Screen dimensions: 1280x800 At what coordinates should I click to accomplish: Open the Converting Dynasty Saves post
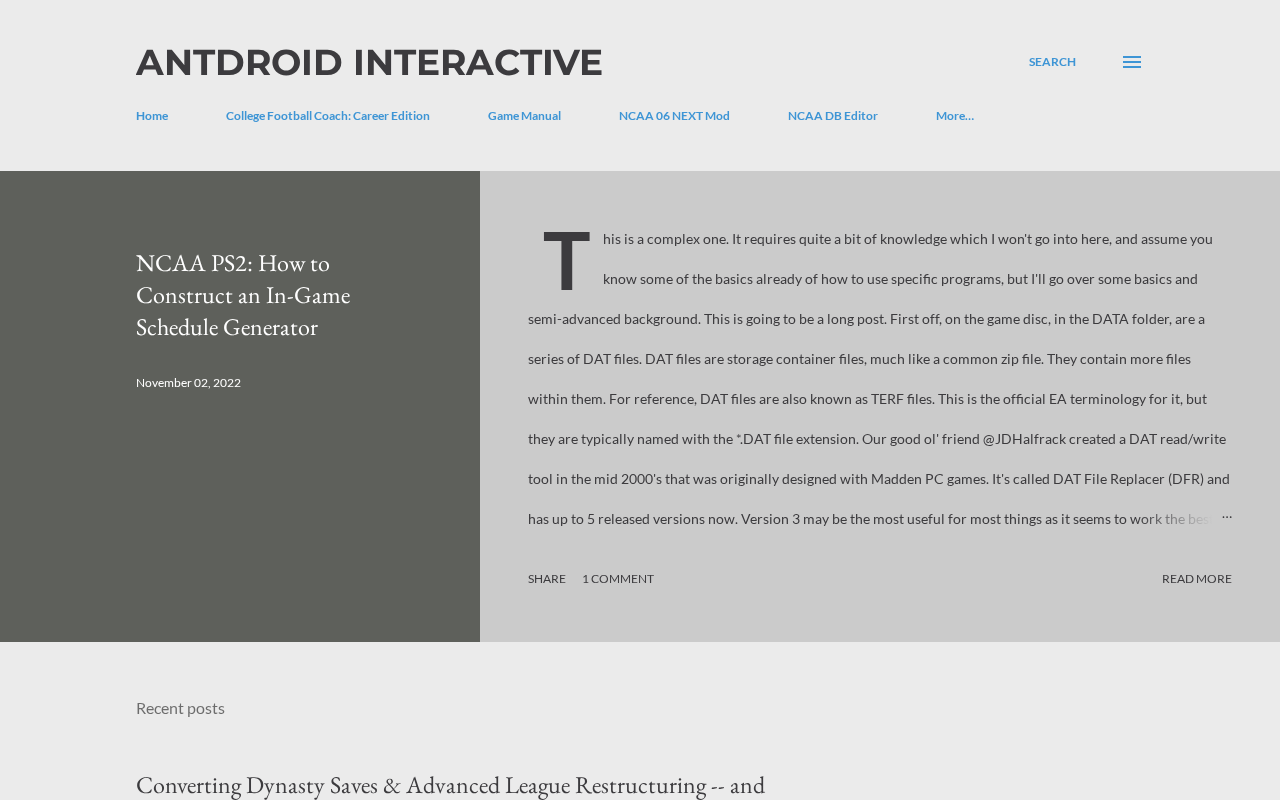450,785
